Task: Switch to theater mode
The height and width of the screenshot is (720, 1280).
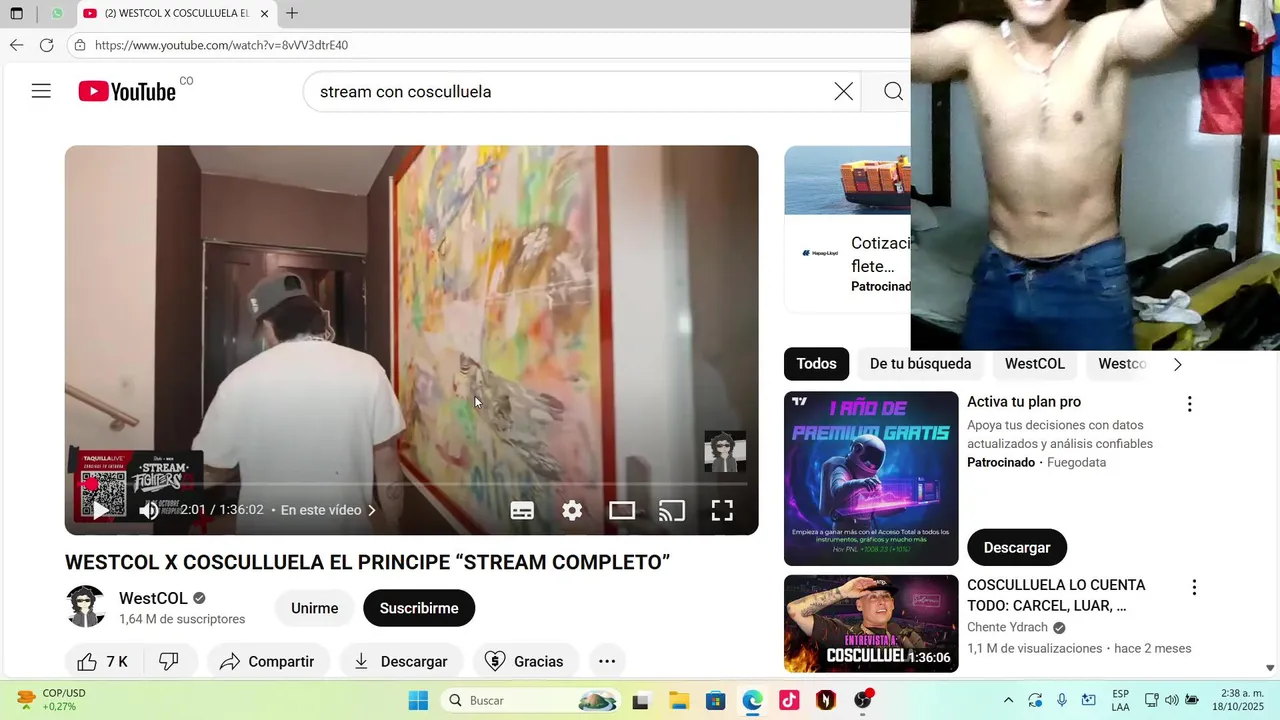Action: (x=622, y=510)
